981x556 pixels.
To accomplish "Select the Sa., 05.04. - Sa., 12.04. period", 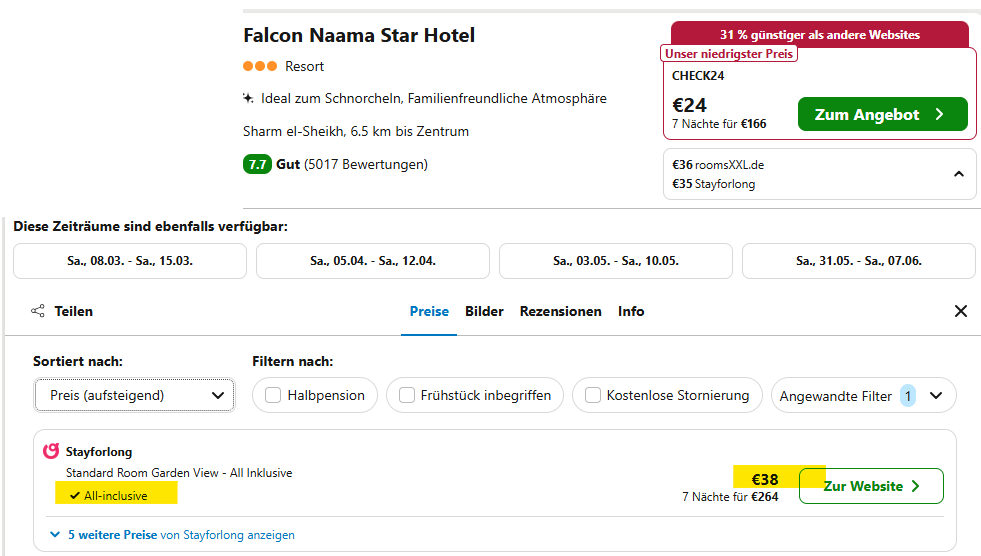I will point(373,261).
